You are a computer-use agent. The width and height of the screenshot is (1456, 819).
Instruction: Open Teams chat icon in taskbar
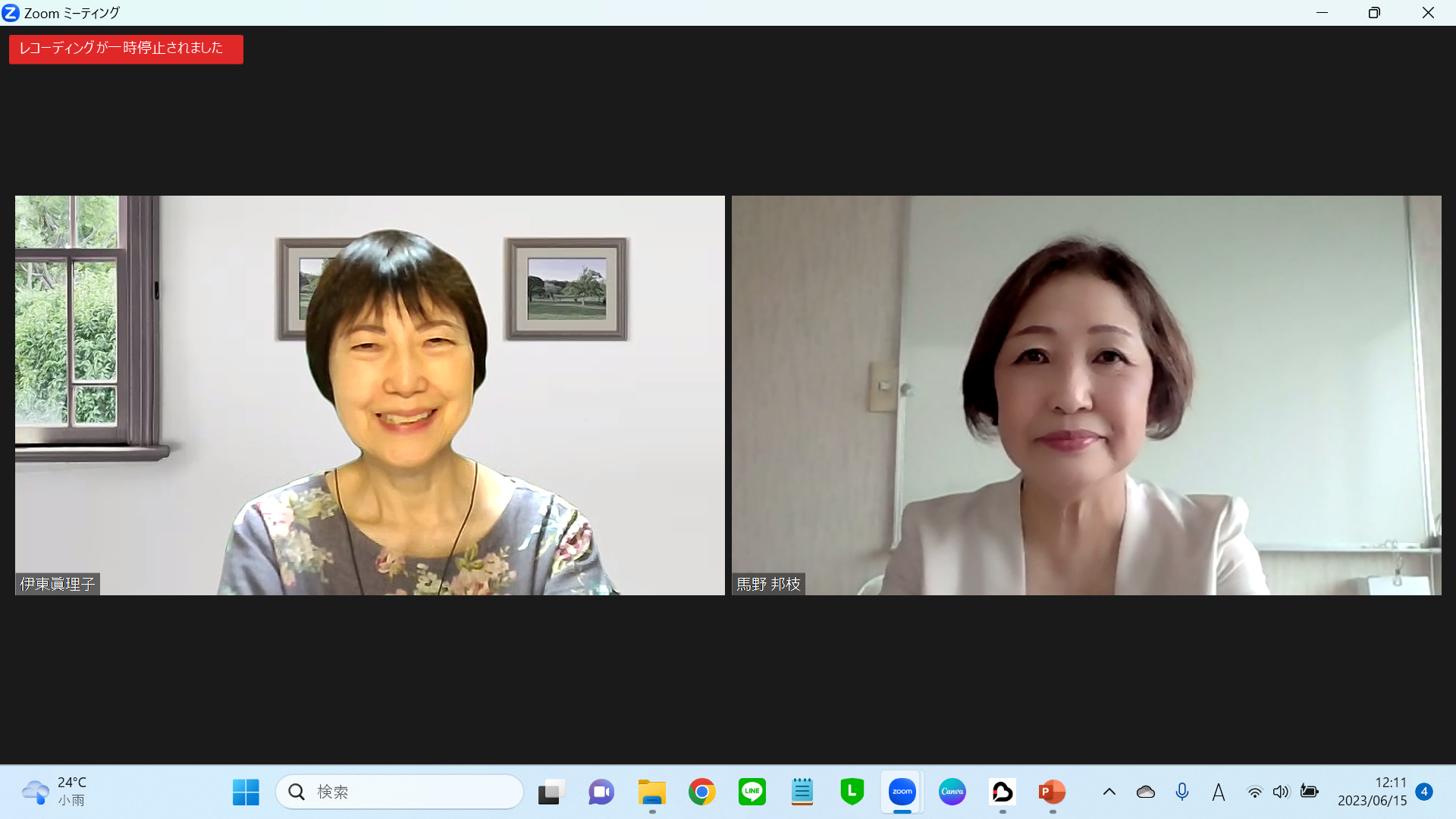(601, 792)
